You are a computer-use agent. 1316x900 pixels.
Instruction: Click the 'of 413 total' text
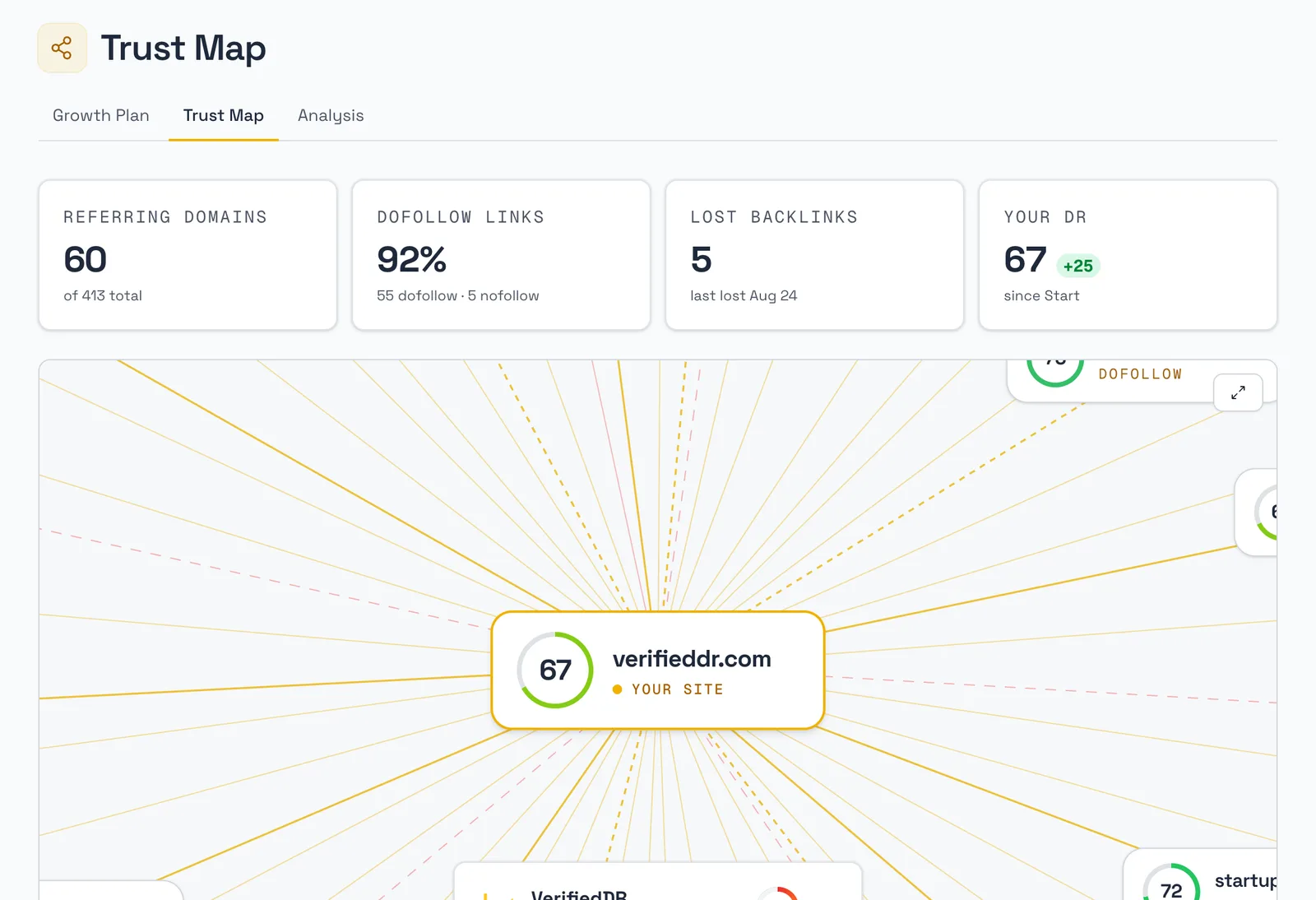103,295
